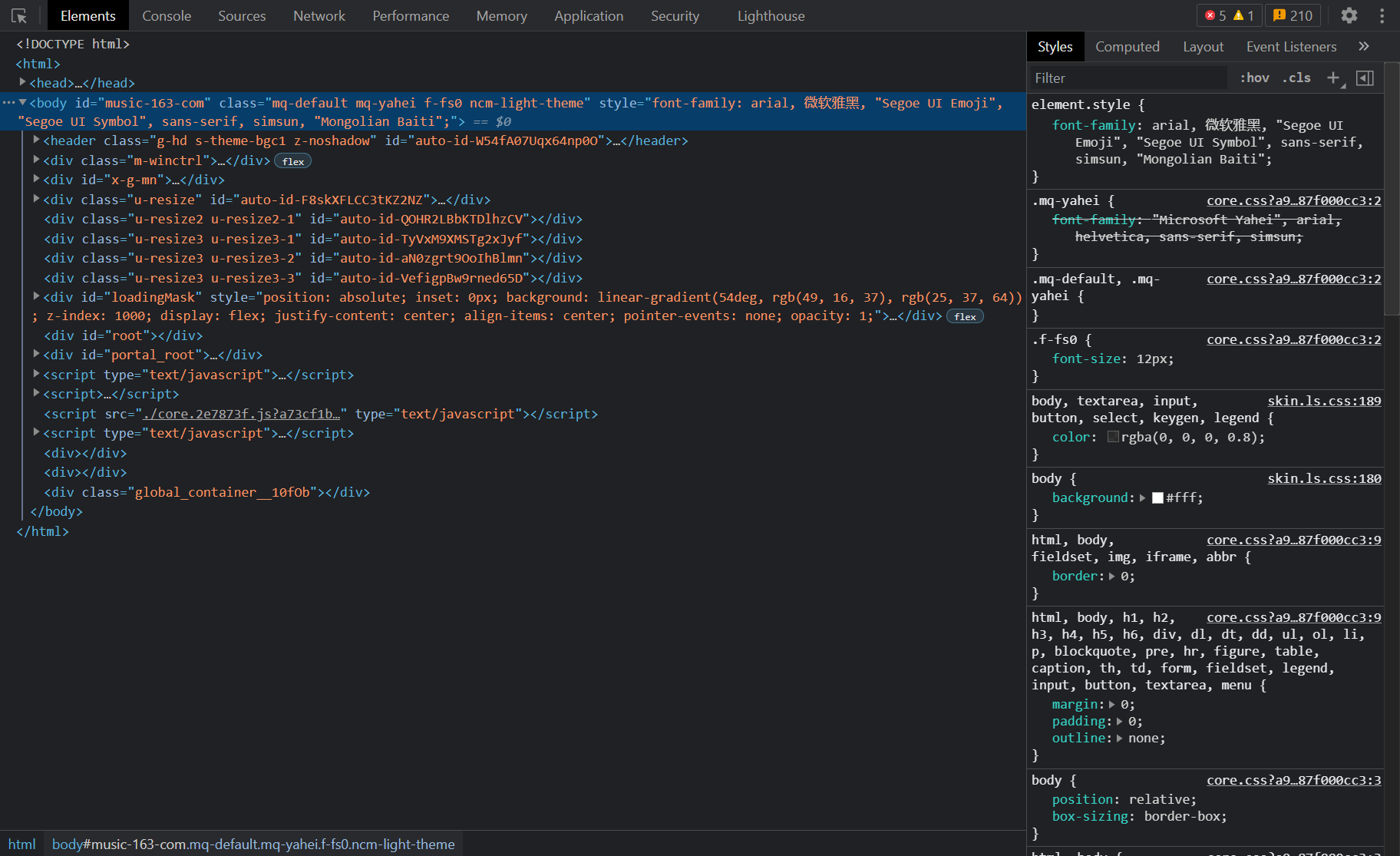
Task: Open the core.2e7873f.js script src link
Action: (x=242, y=414)
